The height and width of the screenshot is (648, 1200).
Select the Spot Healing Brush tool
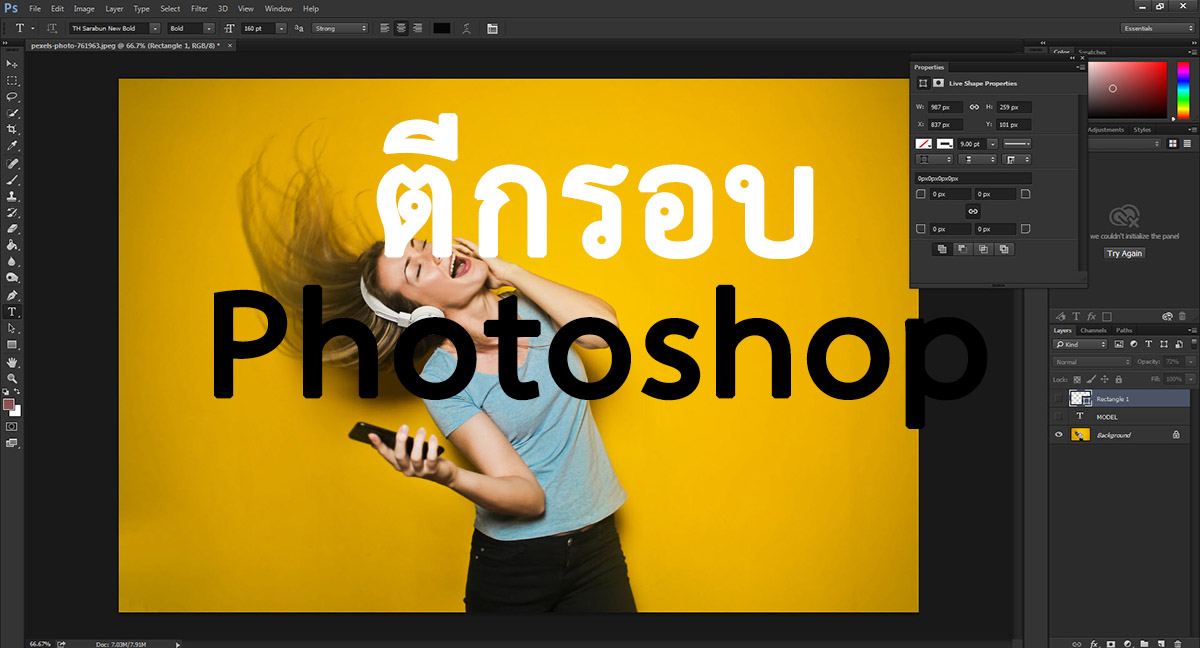pyautogui.click(x=13, y=163)
